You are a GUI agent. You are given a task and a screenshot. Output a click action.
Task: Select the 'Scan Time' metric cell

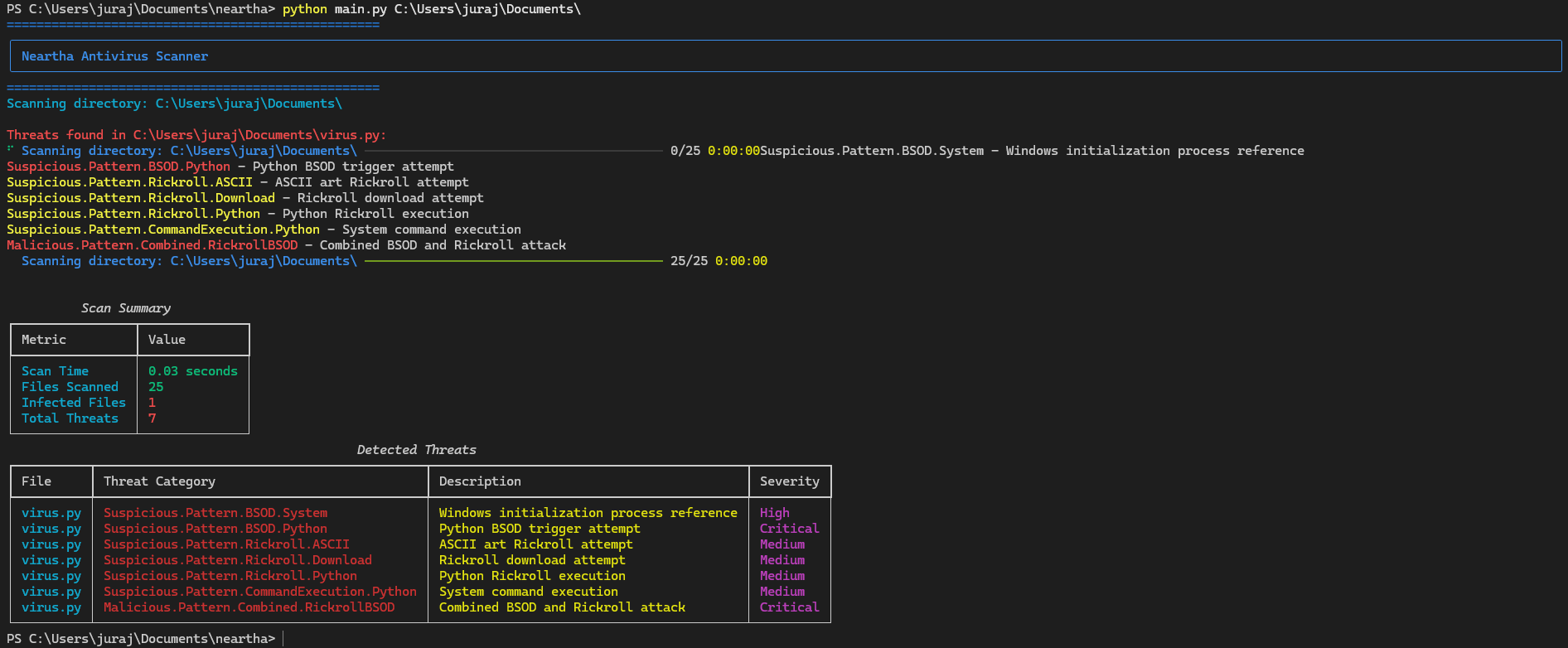[55, 371]
